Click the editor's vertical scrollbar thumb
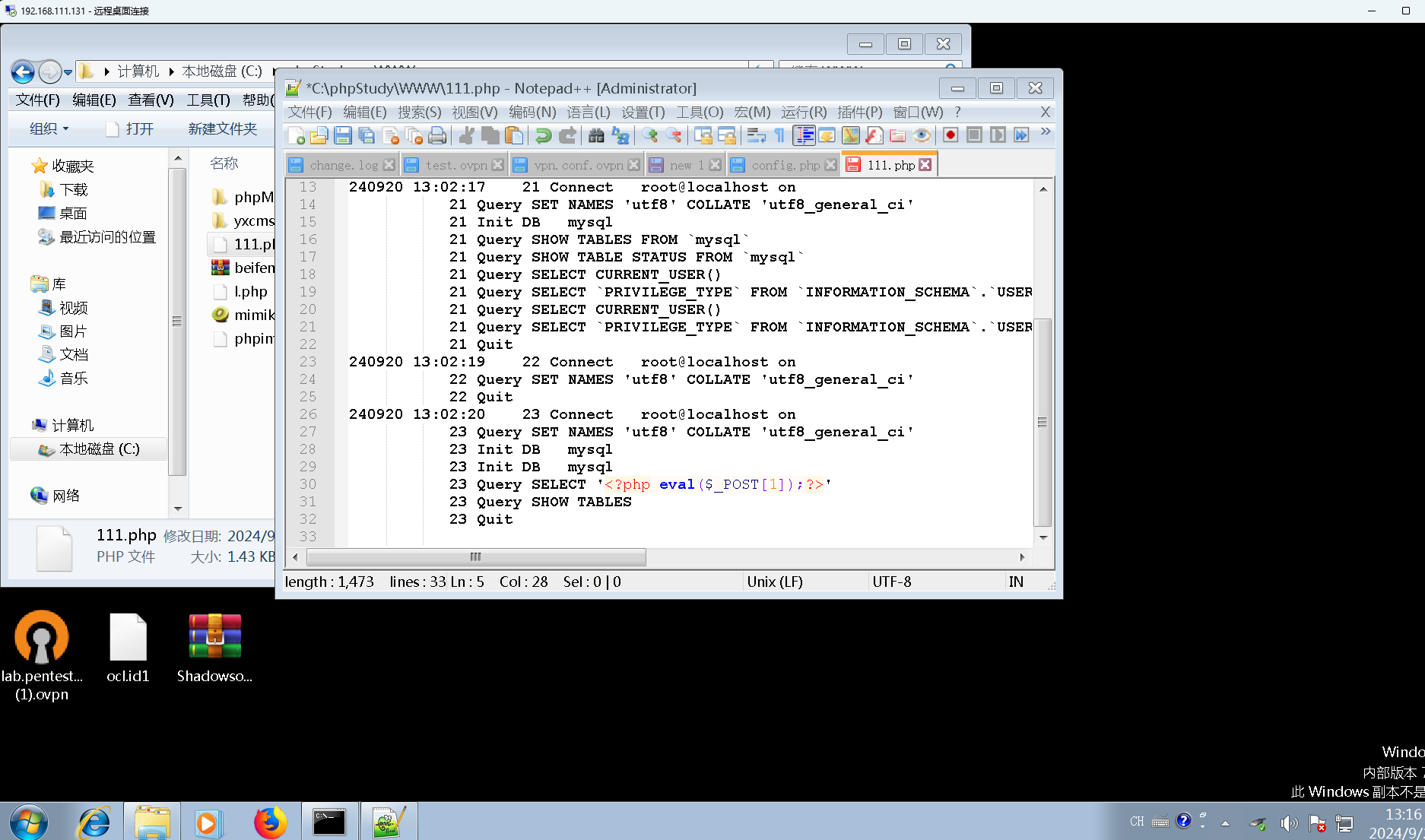Screen dimensions: 1425x840 point(1043,423)
